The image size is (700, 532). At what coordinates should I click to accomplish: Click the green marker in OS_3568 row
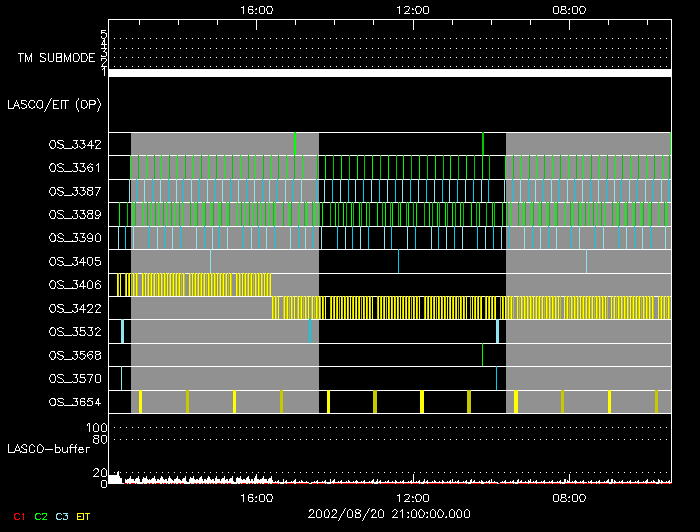click(482, 355)
